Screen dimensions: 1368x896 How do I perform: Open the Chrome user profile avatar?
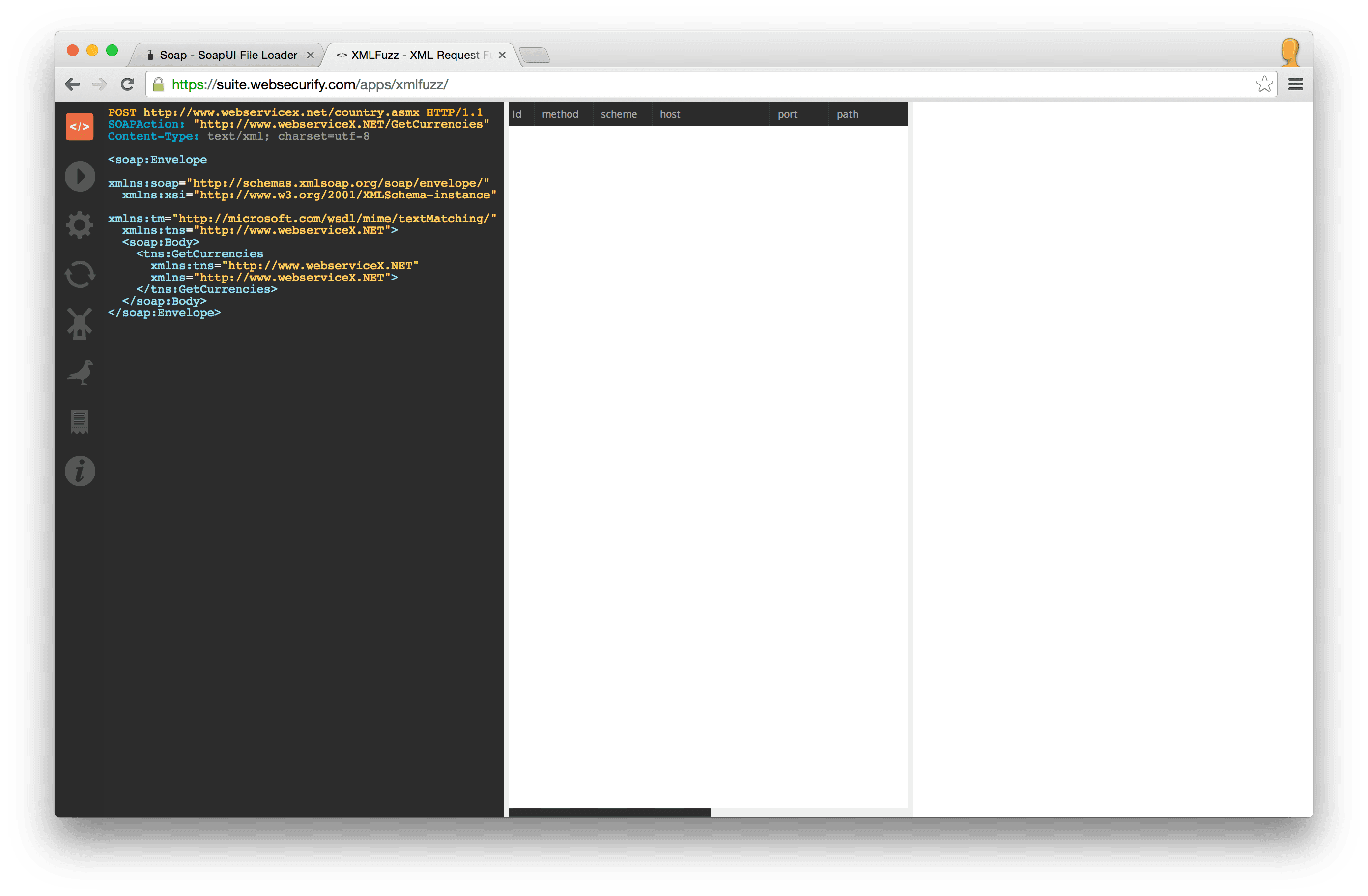[1290, 52]
